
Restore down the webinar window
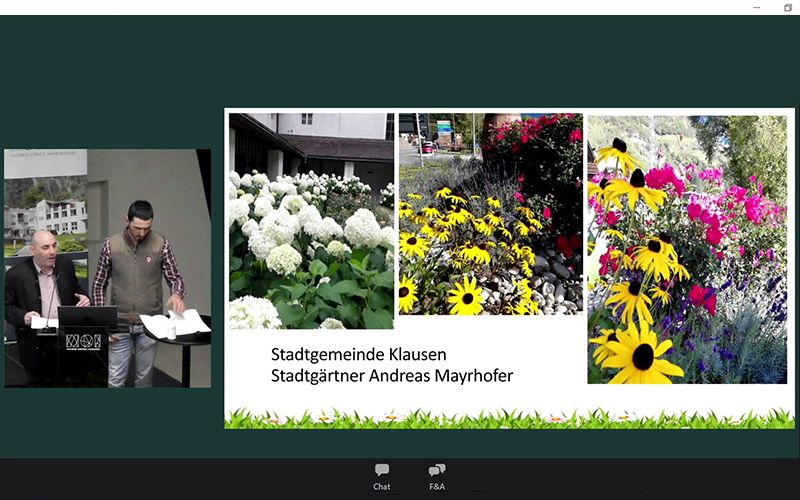(x=787, y=7)
